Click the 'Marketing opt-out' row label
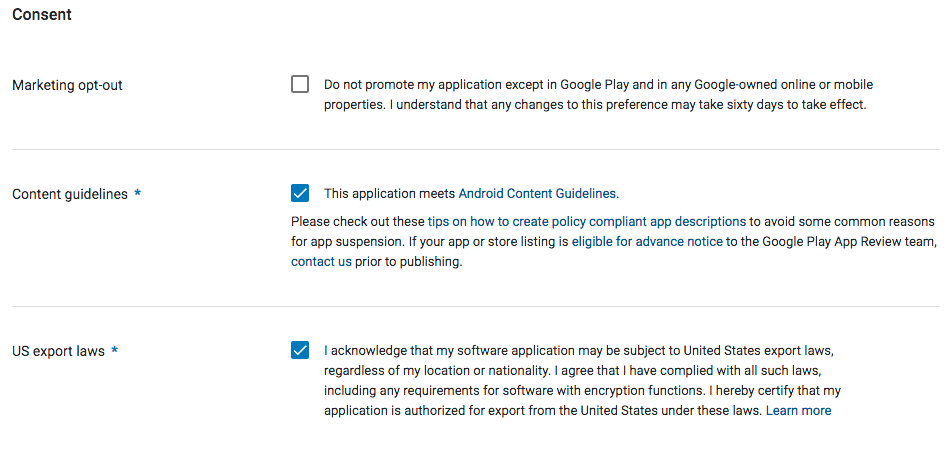The height and width of the screenshot is (467, 949). point(67,86)
